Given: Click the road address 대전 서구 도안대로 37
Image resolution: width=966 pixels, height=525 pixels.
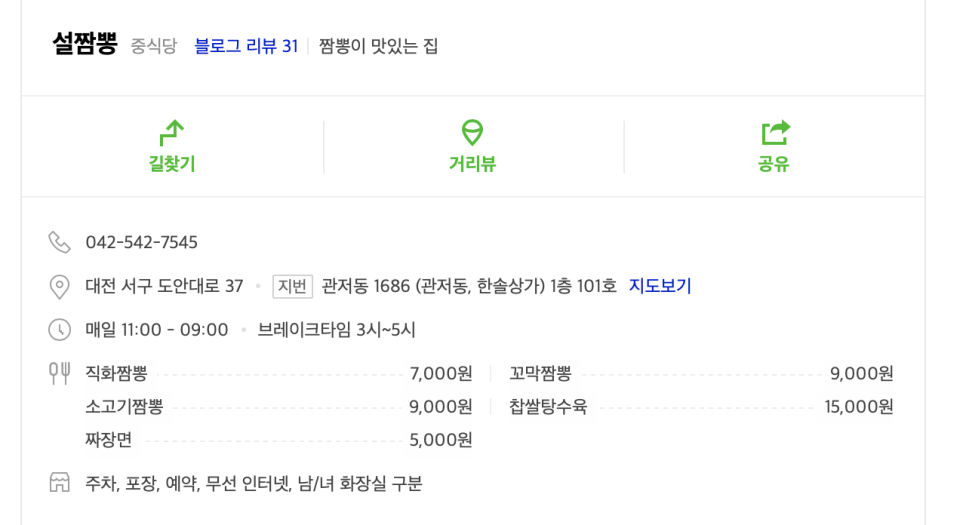Looking at the screenshot, I should 164,286.
